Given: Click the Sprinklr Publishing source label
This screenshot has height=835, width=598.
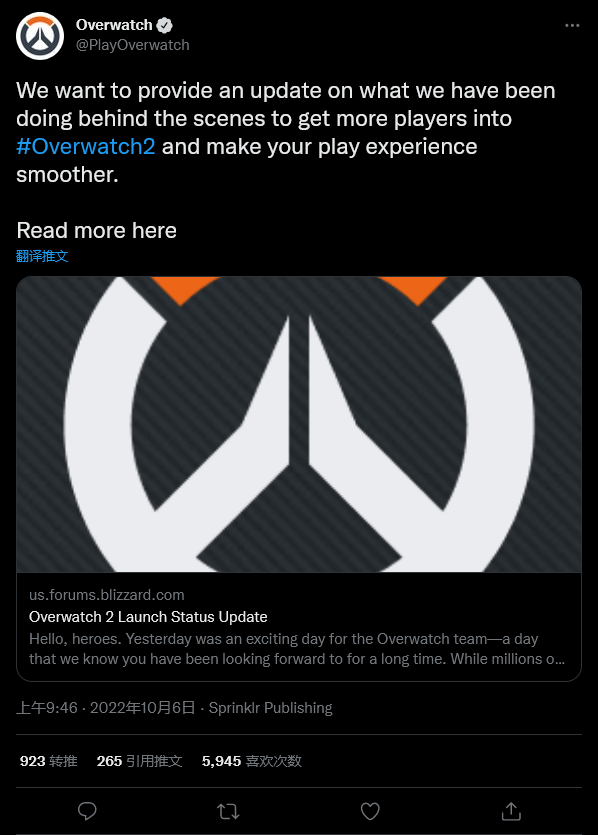Looking at the screenshot, I should coord(271,708).
